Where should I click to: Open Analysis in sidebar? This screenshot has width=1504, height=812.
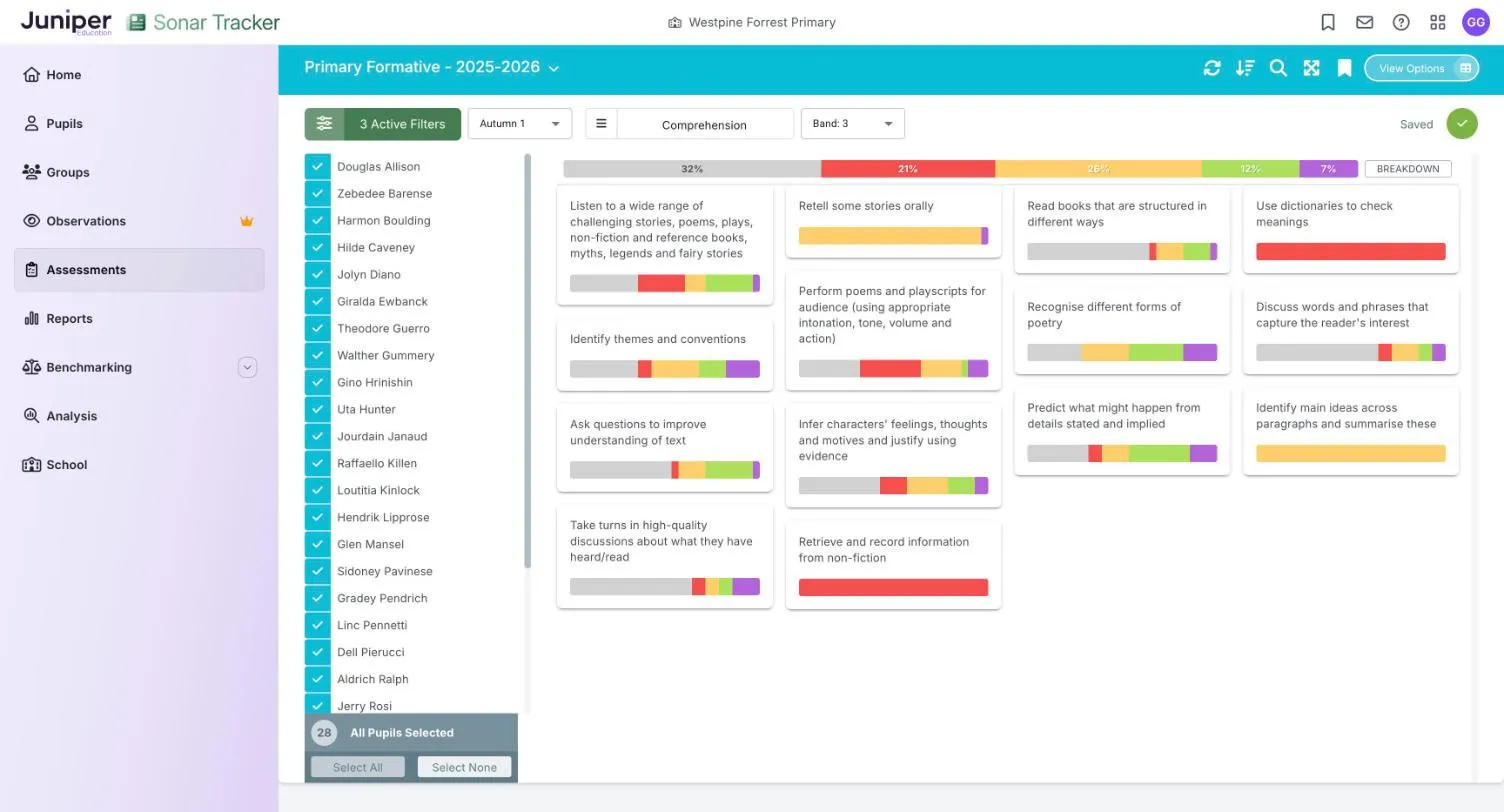click(139, 416)
